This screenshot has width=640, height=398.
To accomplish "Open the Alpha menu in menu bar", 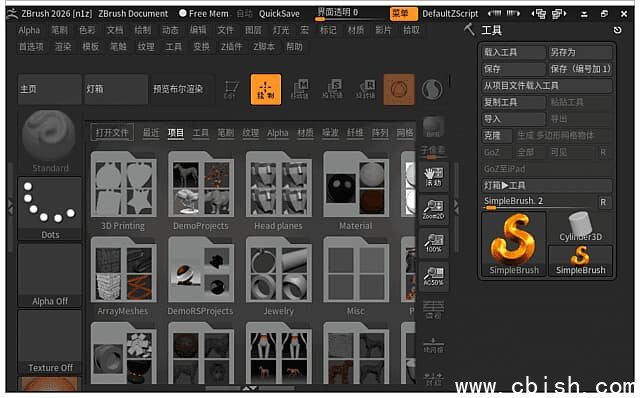I will 29,30.
